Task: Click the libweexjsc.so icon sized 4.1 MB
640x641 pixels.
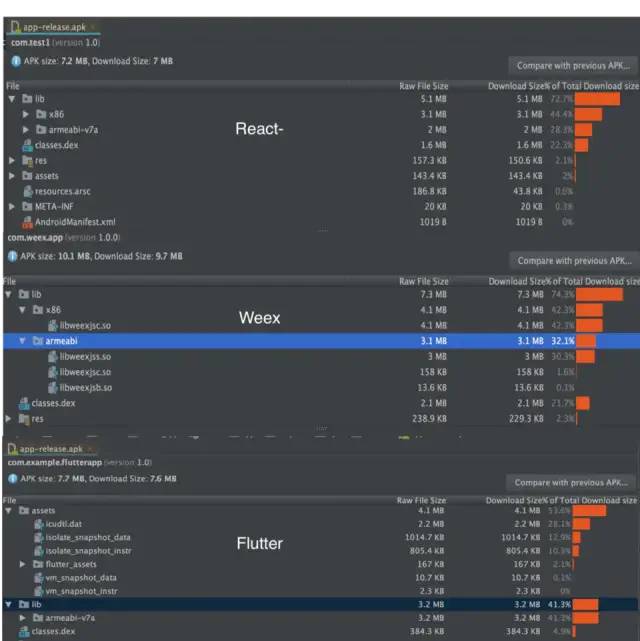Action: click(53, 325)
